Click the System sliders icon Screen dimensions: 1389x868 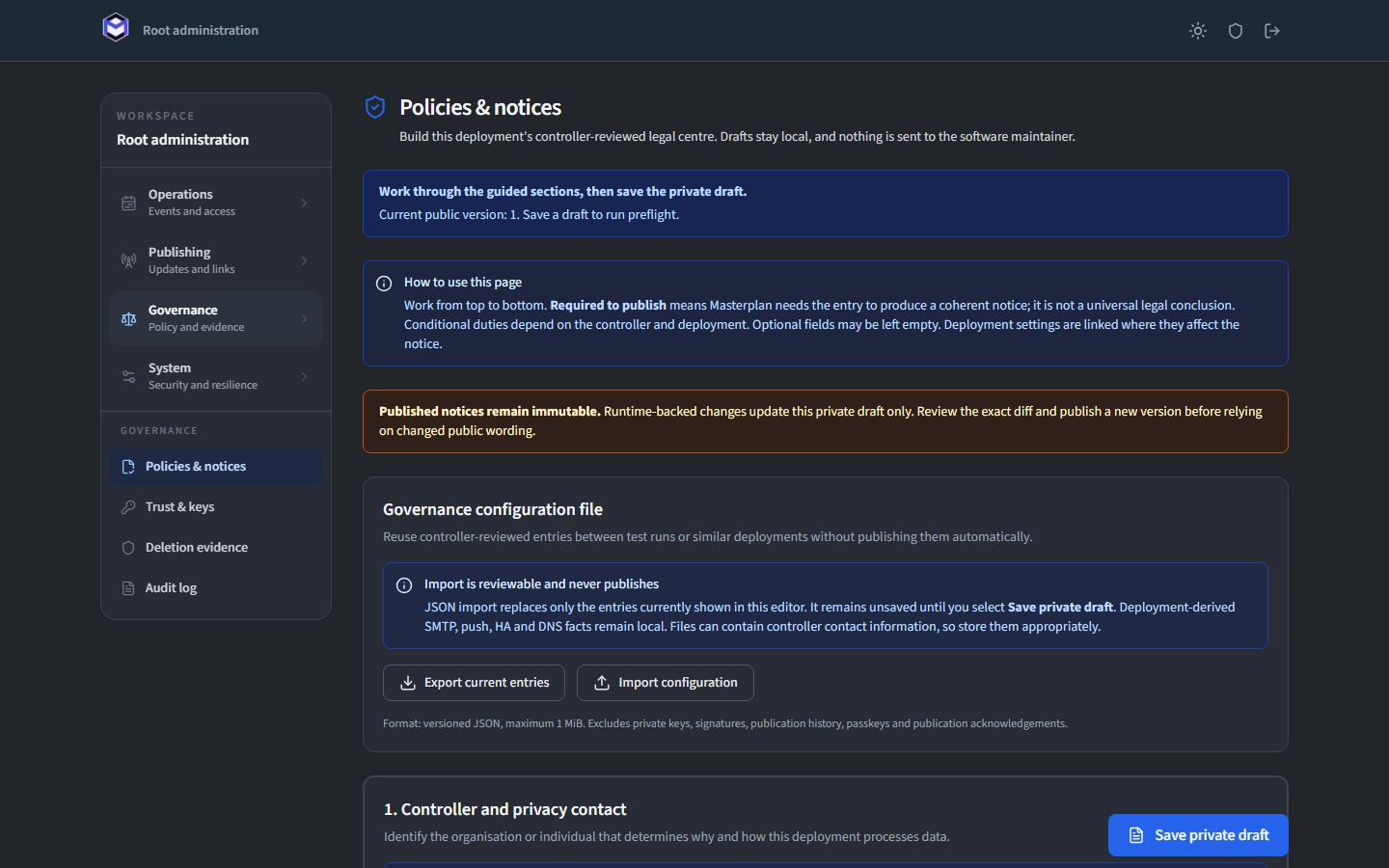pos(128,376)
